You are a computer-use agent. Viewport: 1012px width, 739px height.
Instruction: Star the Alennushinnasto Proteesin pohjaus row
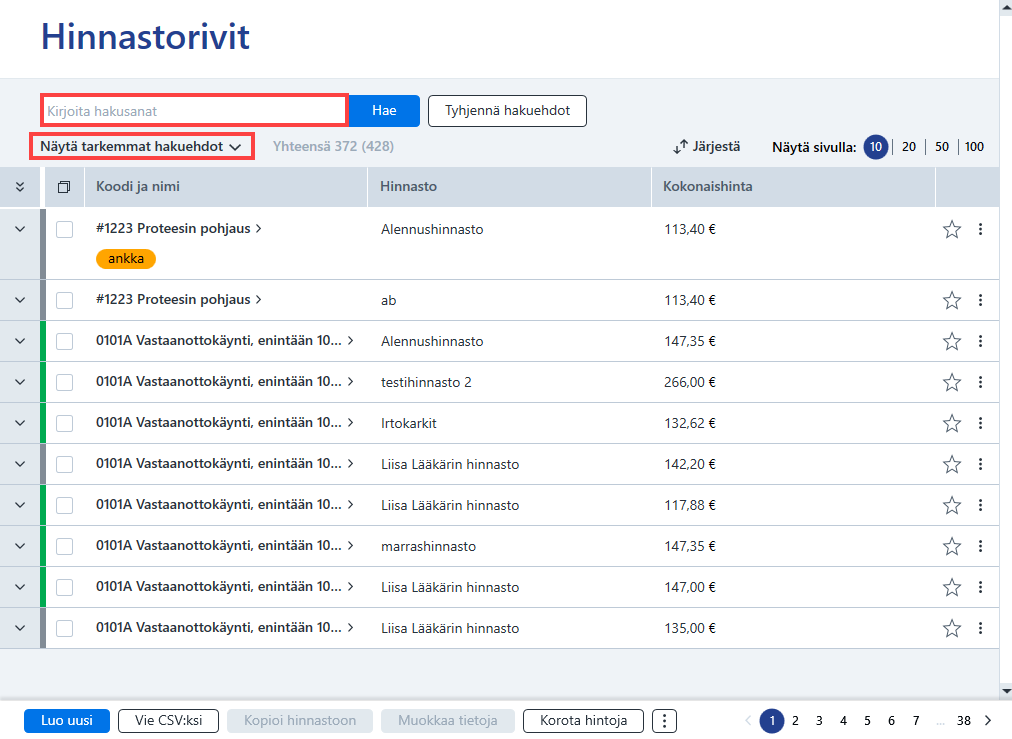click(951, 229)
